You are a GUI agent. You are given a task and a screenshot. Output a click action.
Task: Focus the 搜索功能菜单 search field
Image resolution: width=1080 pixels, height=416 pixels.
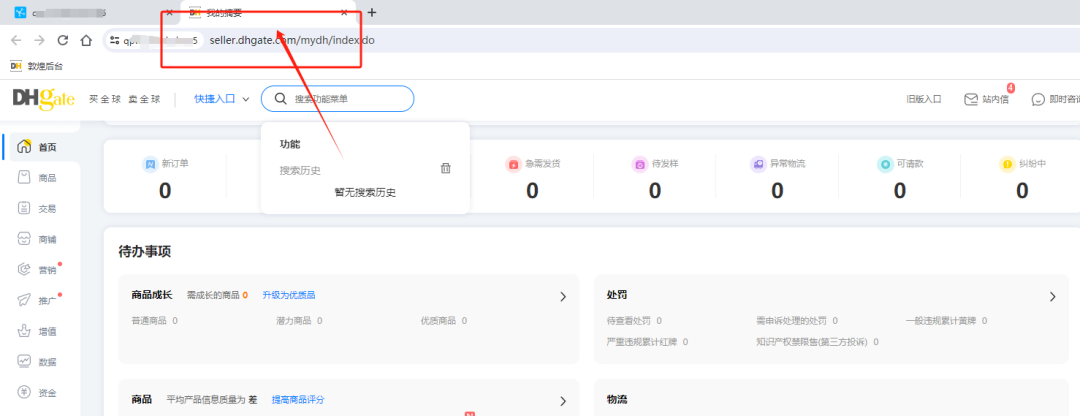coord(338,98)
